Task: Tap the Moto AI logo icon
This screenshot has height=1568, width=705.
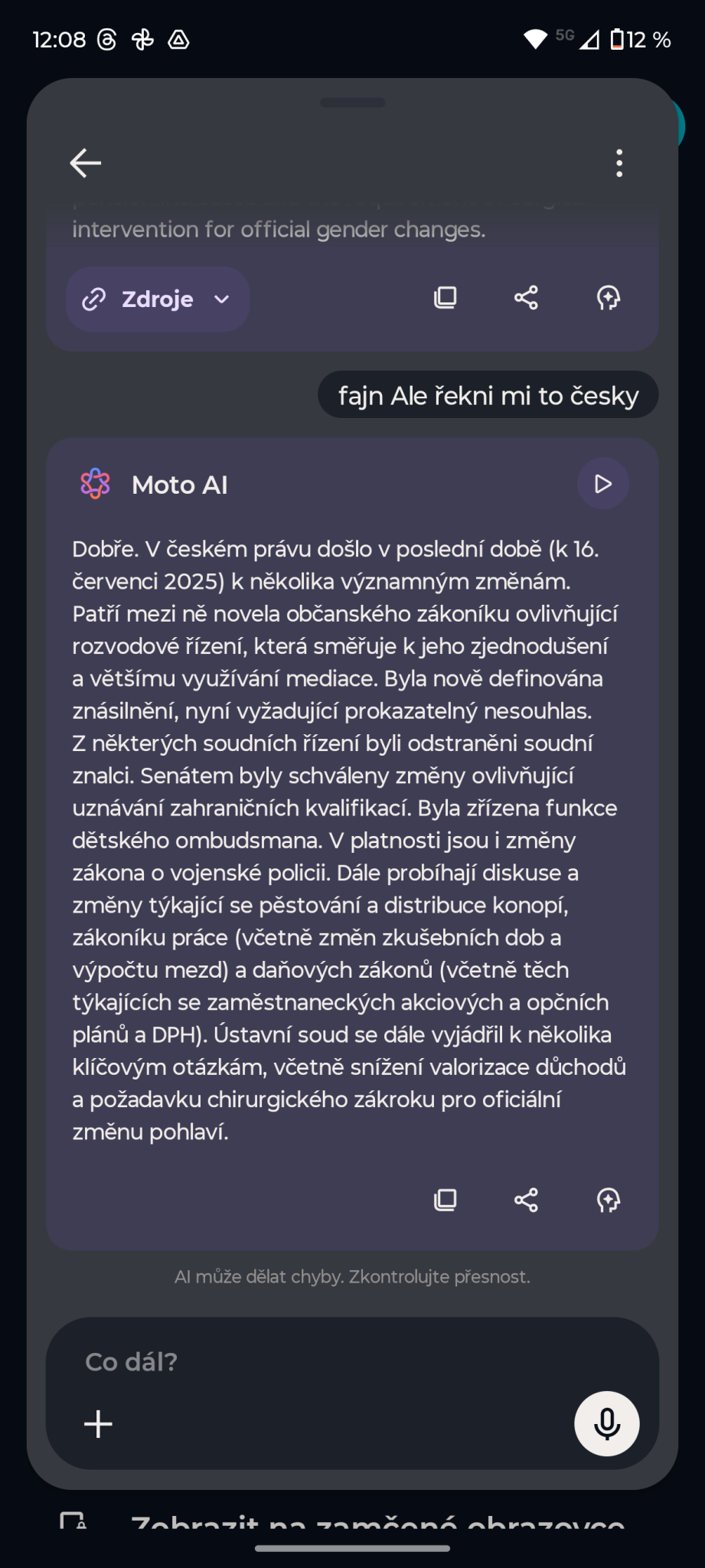Action: click(96, 484)
